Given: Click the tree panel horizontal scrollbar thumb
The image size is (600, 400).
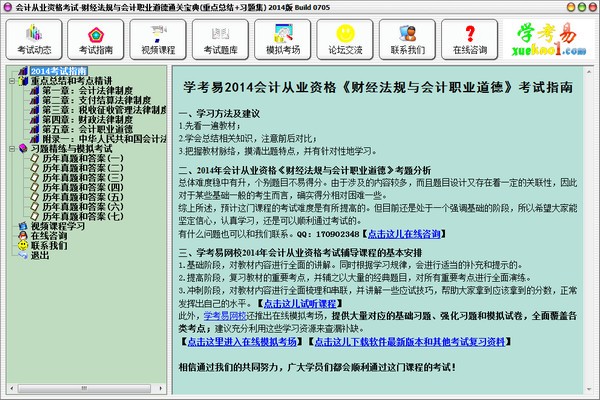Looking at the screenshot, I should tap(84, 389).
